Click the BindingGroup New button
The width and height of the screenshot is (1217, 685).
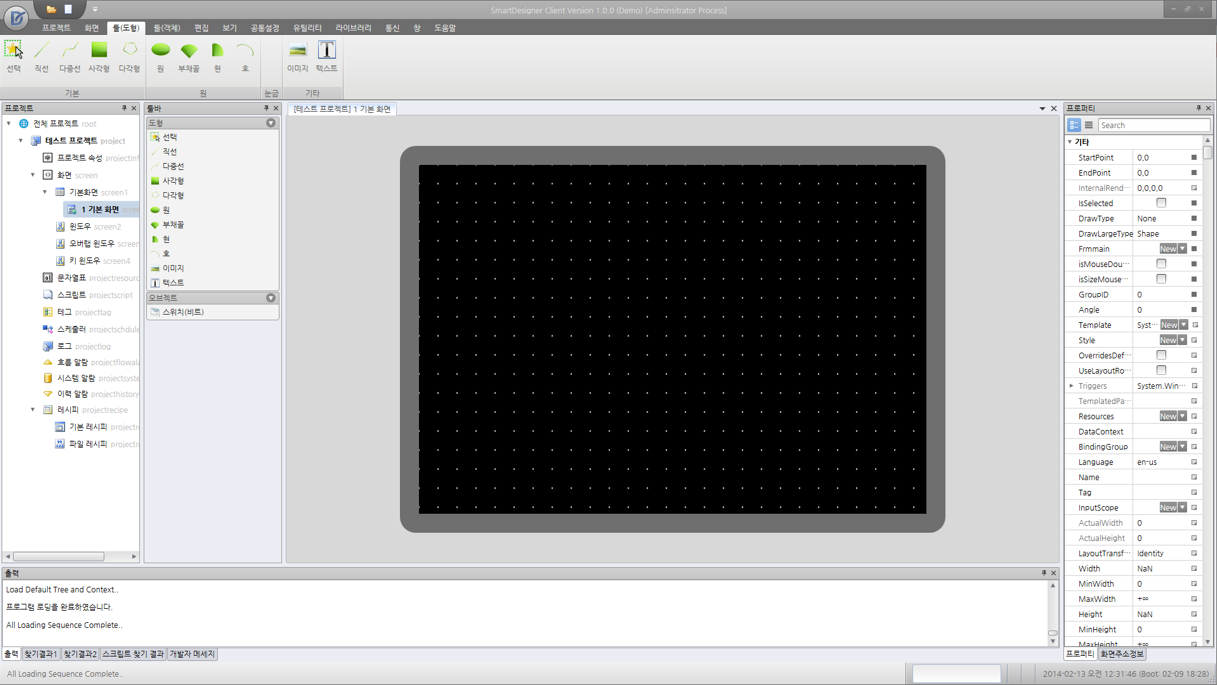point(1168,447)
